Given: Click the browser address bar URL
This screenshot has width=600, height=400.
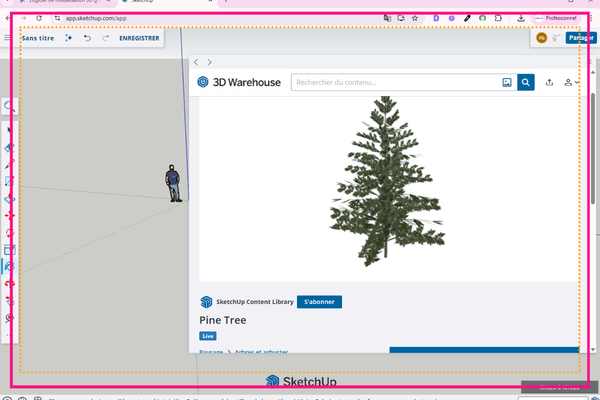Looking at the screenshot, I should tap(96, 18).
